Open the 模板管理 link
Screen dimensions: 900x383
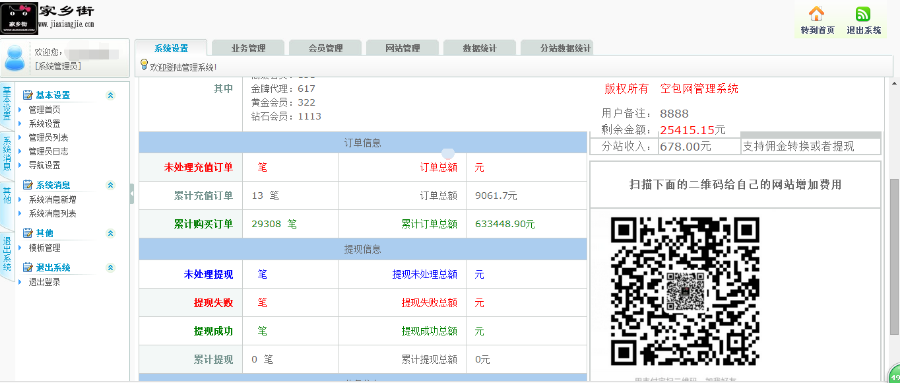click(44, 248)
